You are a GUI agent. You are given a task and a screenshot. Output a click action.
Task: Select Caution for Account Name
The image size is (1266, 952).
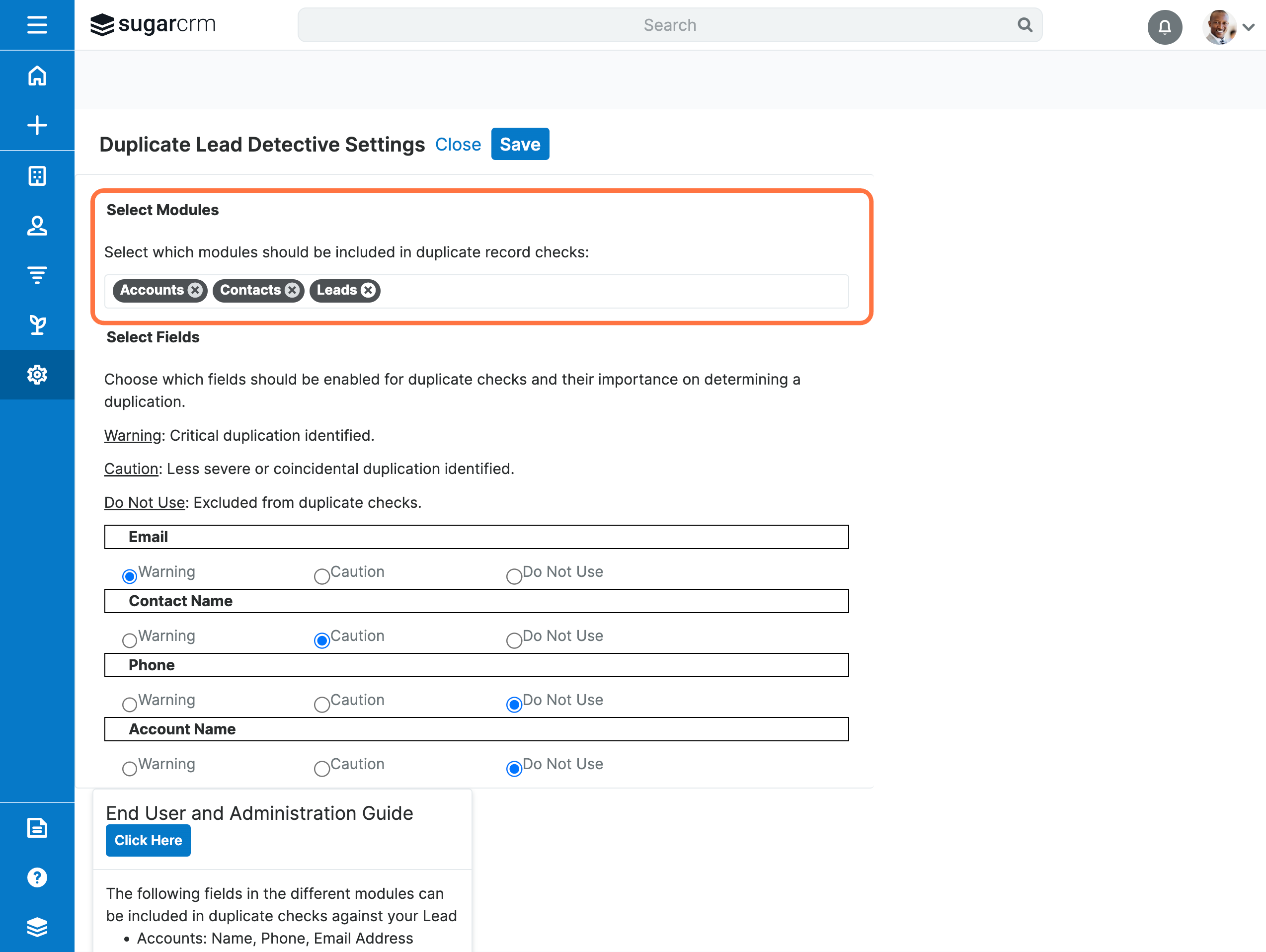[322, 768]
